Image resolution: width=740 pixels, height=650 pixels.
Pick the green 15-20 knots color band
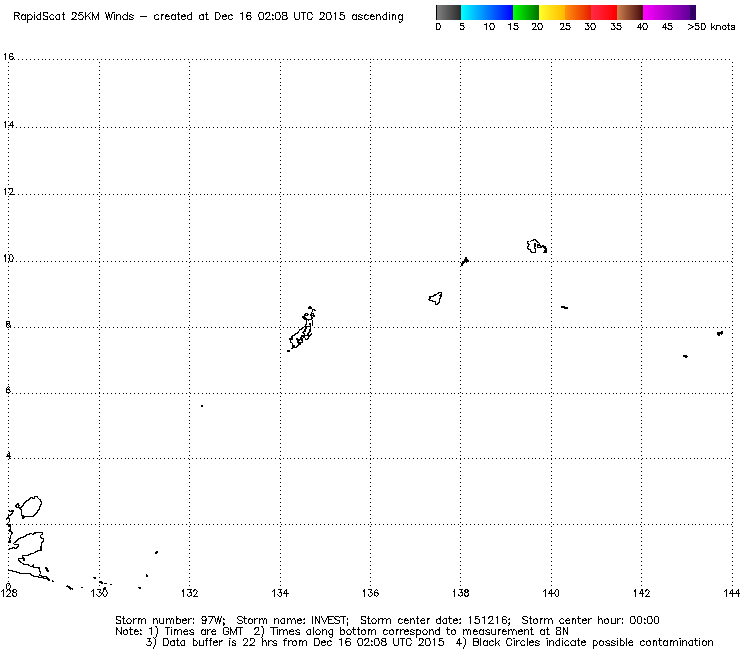tap(526, 12)
